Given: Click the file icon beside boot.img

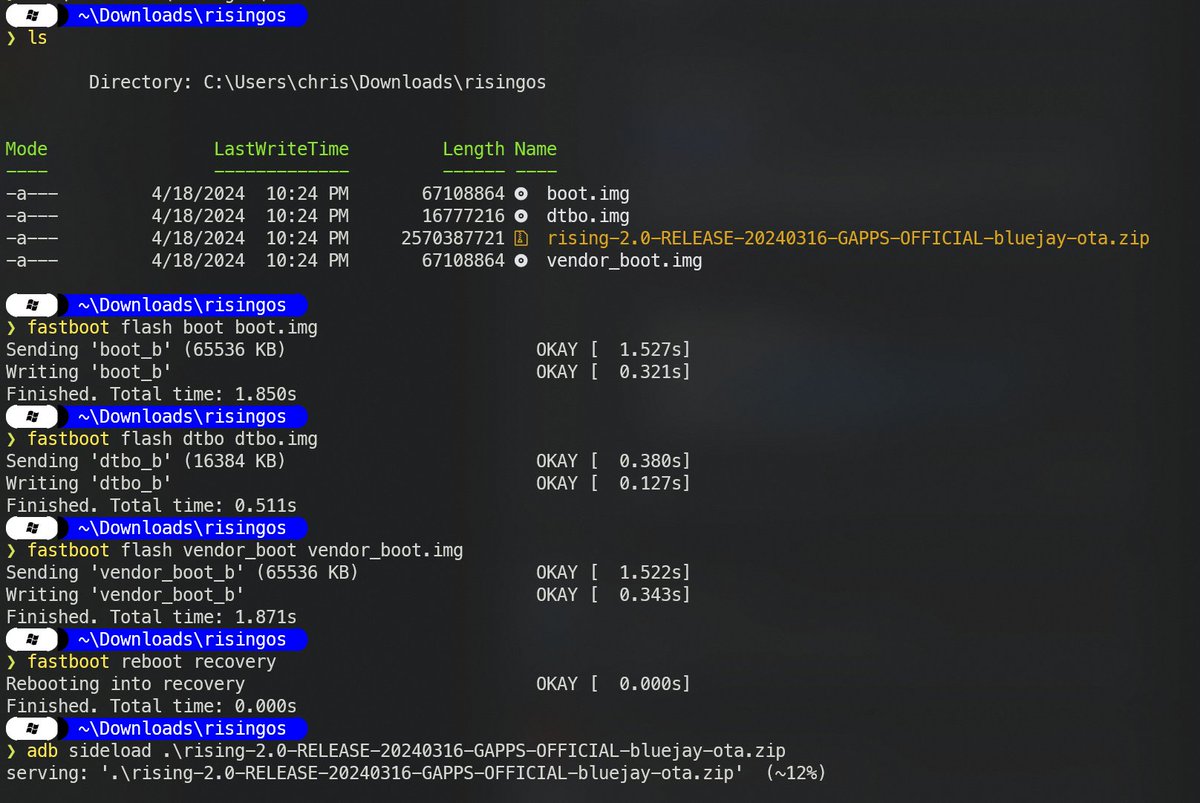Looking at the screenshot, I should tap(520, 194).
